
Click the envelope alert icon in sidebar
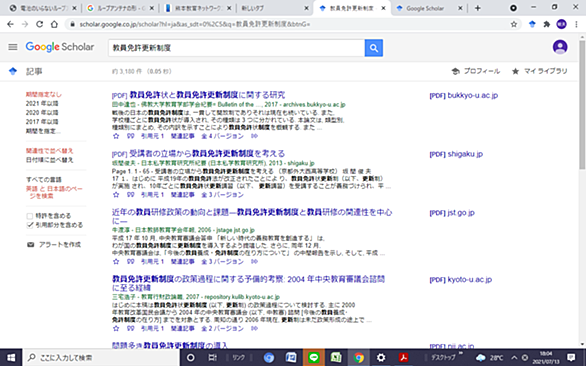click(31, 244)
